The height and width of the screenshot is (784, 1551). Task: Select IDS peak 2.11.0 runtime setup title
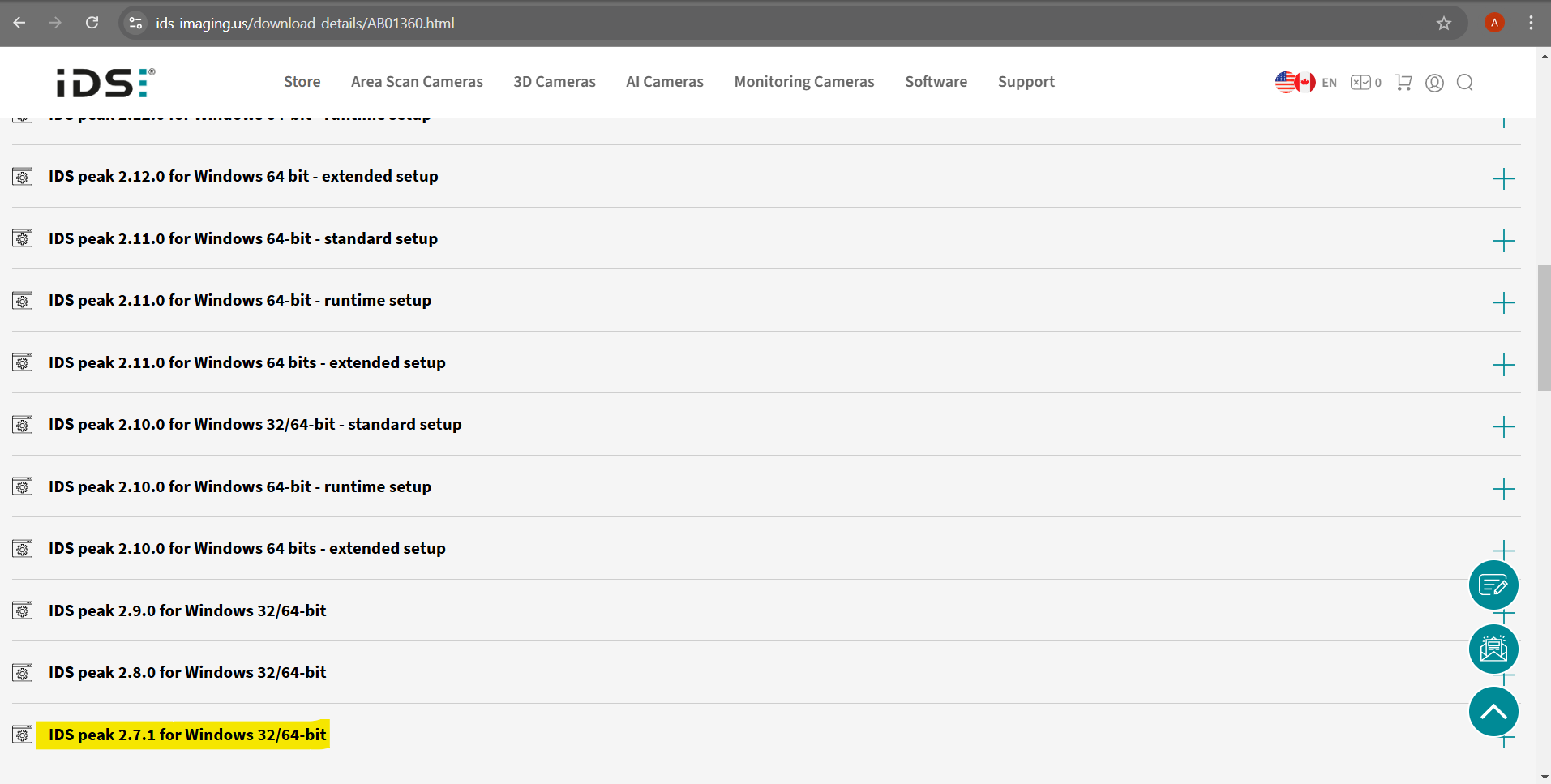(240, 300)
